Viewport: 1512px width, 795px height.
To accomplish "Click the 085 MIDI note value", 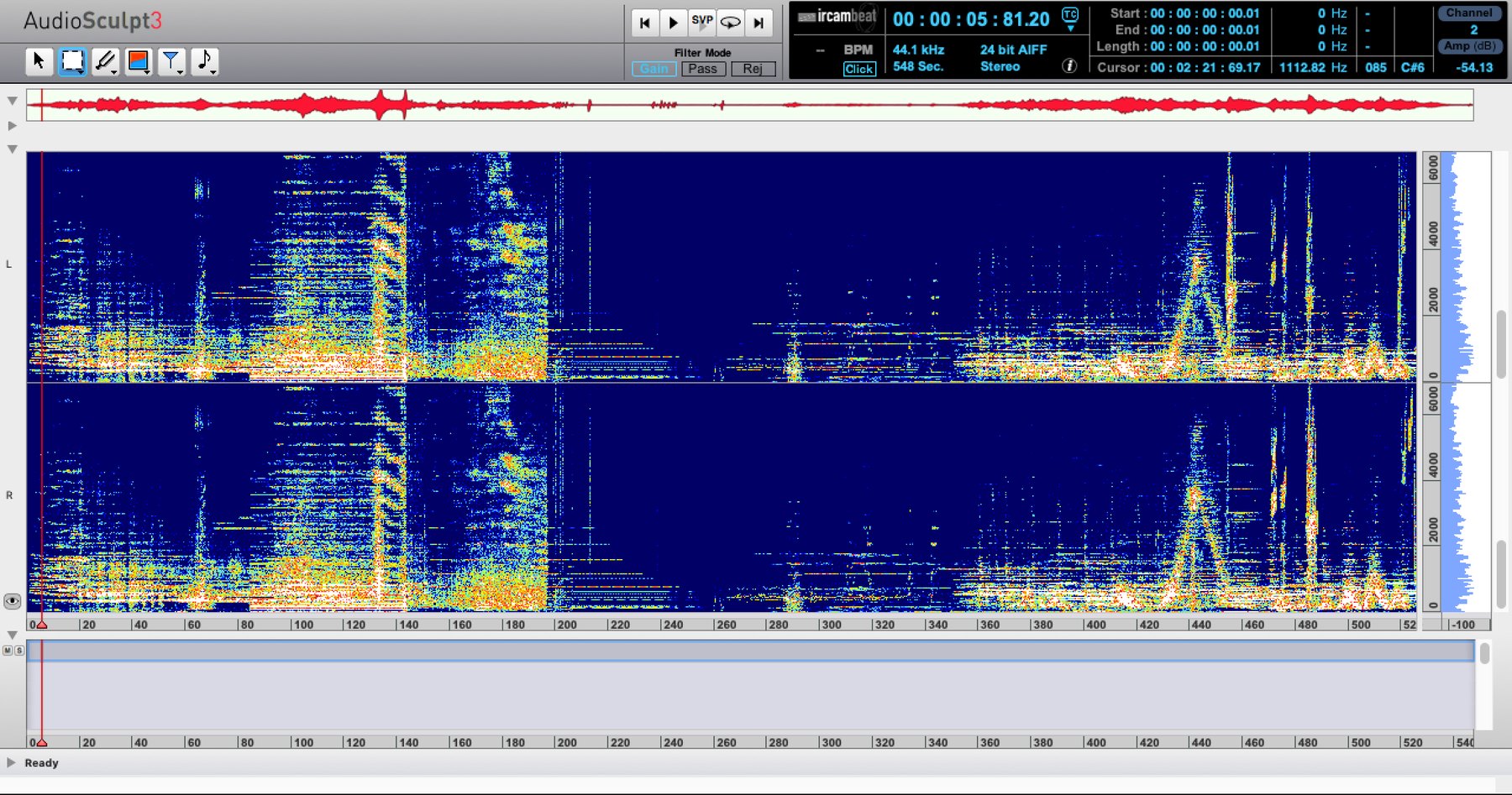I will [x=1376, y=67].
